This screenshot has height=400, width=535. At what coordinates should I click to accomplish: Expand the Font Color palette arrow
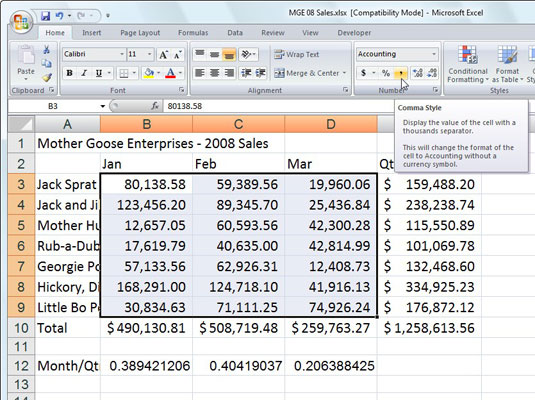[180, 73]
